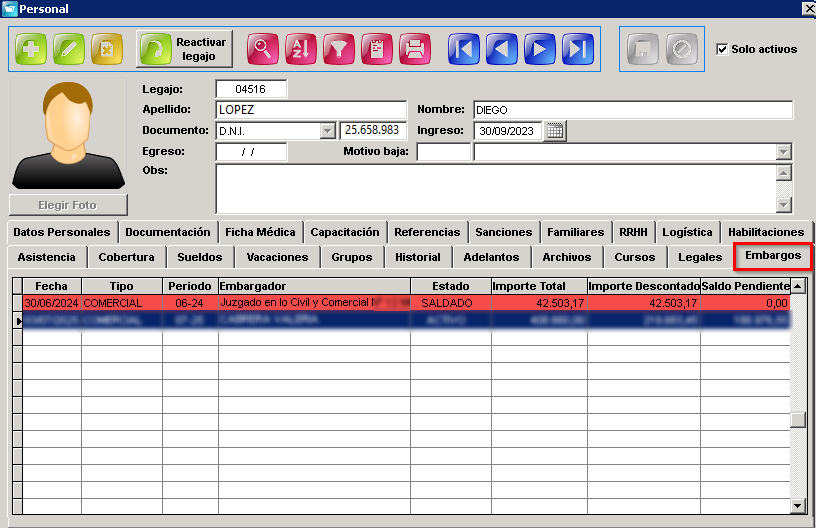Click the Elegir Foto button
Screen dimensions: 816x528
coord(68,205)
